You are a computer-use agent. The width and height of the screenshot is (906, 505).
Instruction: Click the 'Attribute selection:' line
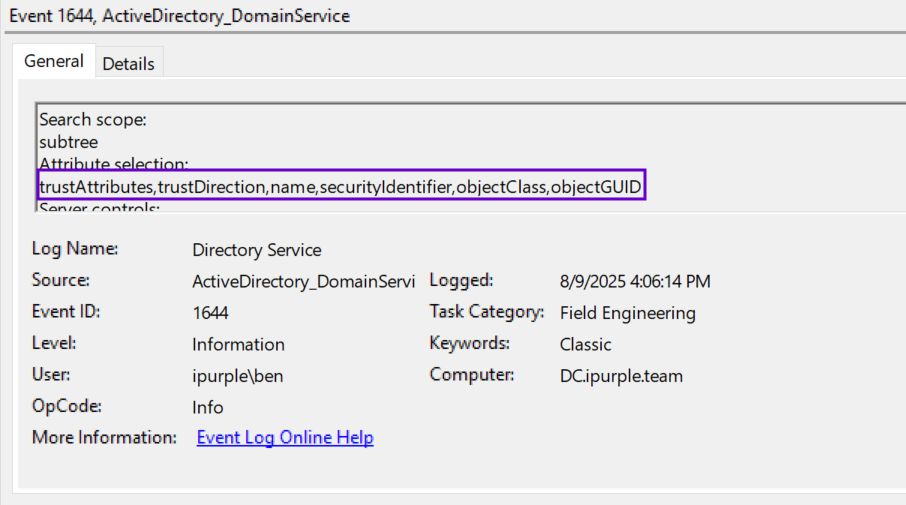(x=113, y=163)
